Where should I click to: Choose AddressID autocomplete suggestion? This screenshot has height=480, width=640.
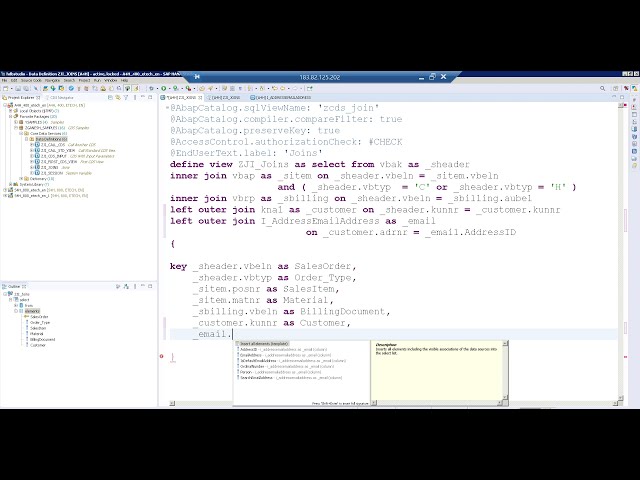point(249,349)
